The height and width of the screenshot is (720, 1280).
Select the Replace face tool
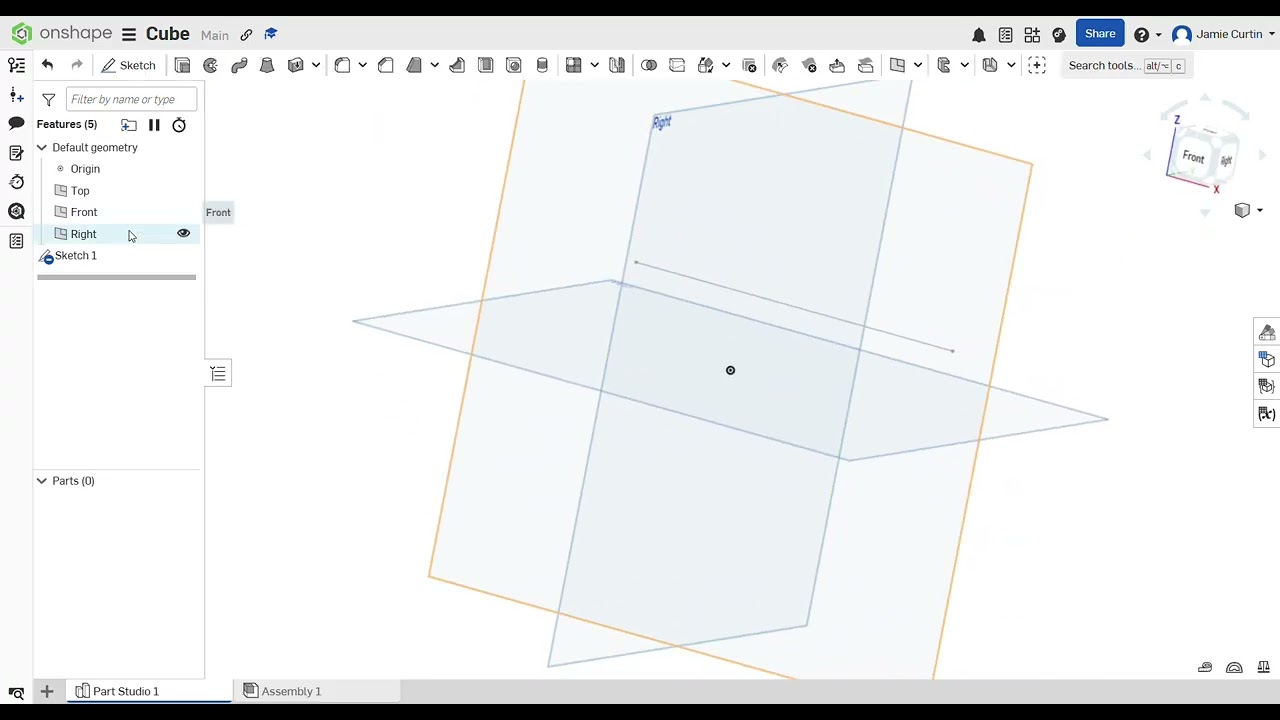tap(866, 65)
